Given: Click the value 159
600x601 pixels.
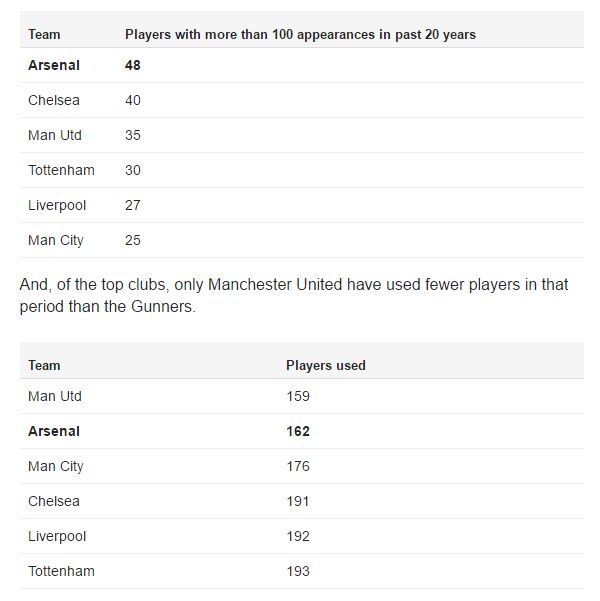Looking at the screenshot, I should pyautogui.click(x=298, y=396).
